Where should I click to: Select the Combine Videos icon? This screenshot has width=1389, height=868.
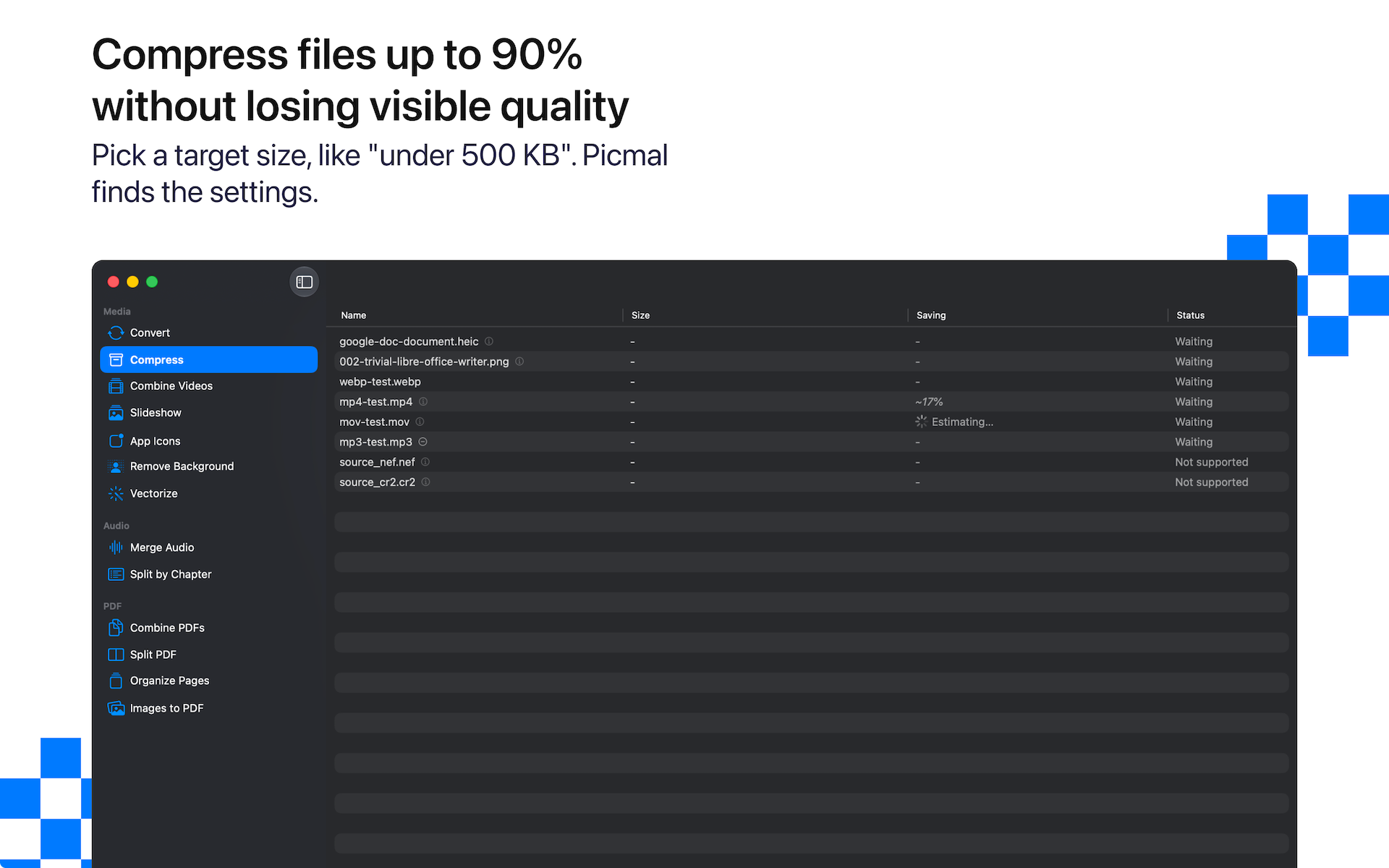pos(116,386)
